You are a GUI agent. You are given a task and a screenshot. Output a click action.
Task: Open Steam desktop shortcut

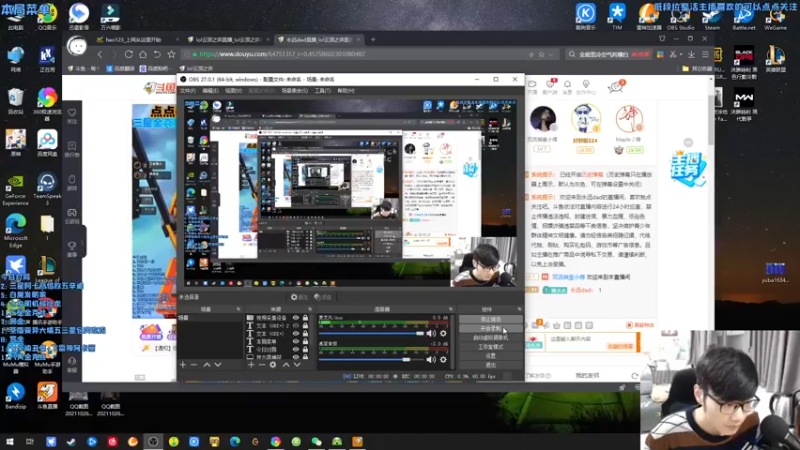point(712,16)
